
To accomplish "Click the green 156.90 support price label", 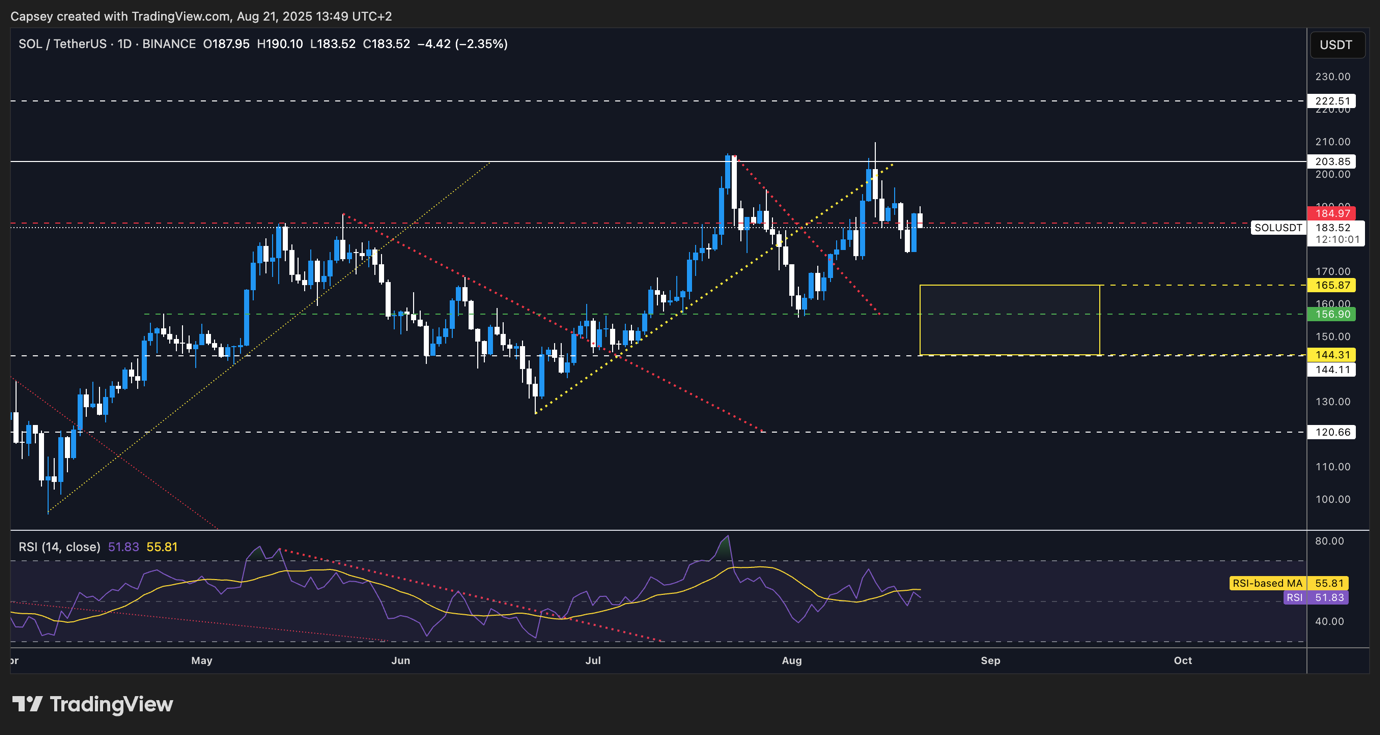I will point(1334,313).
